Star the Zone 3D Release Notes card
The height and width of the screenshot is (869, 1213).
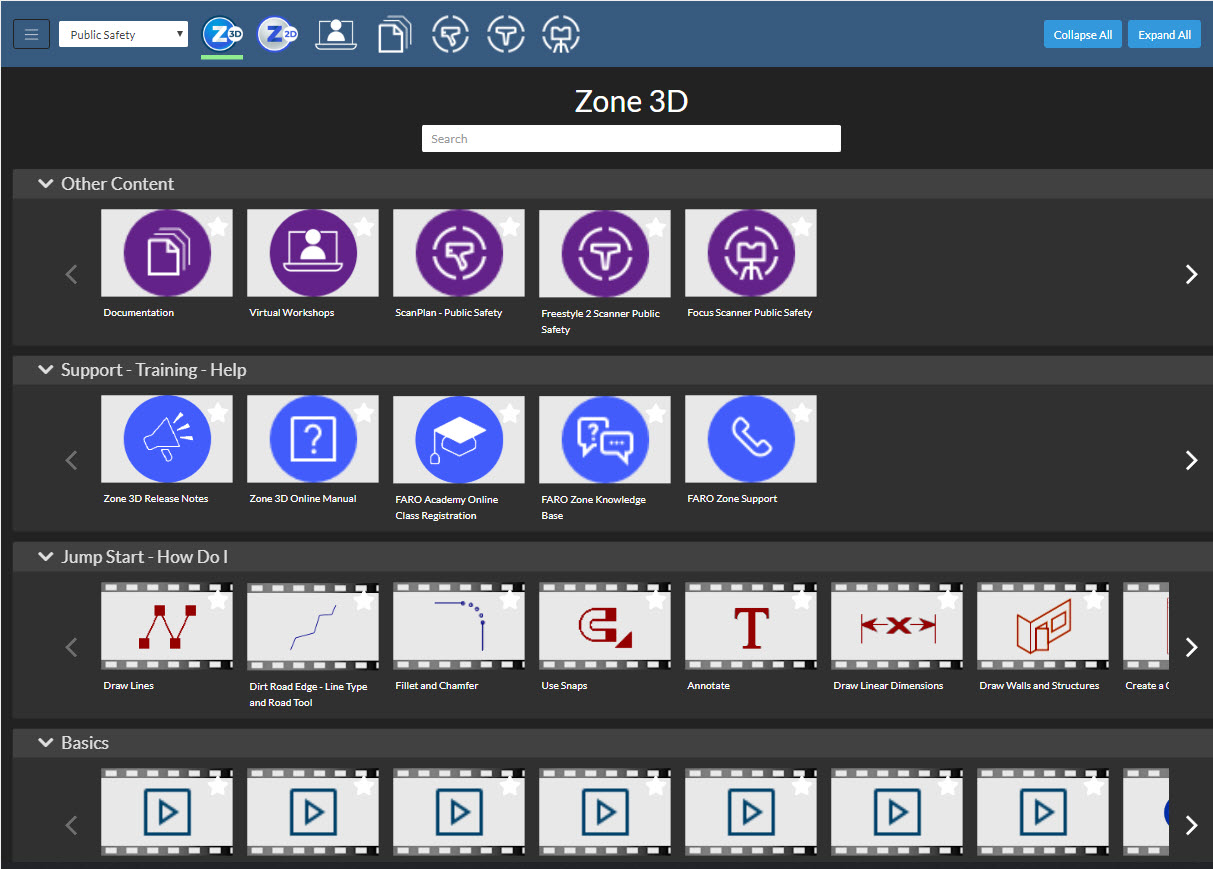[x=218, y=412]
